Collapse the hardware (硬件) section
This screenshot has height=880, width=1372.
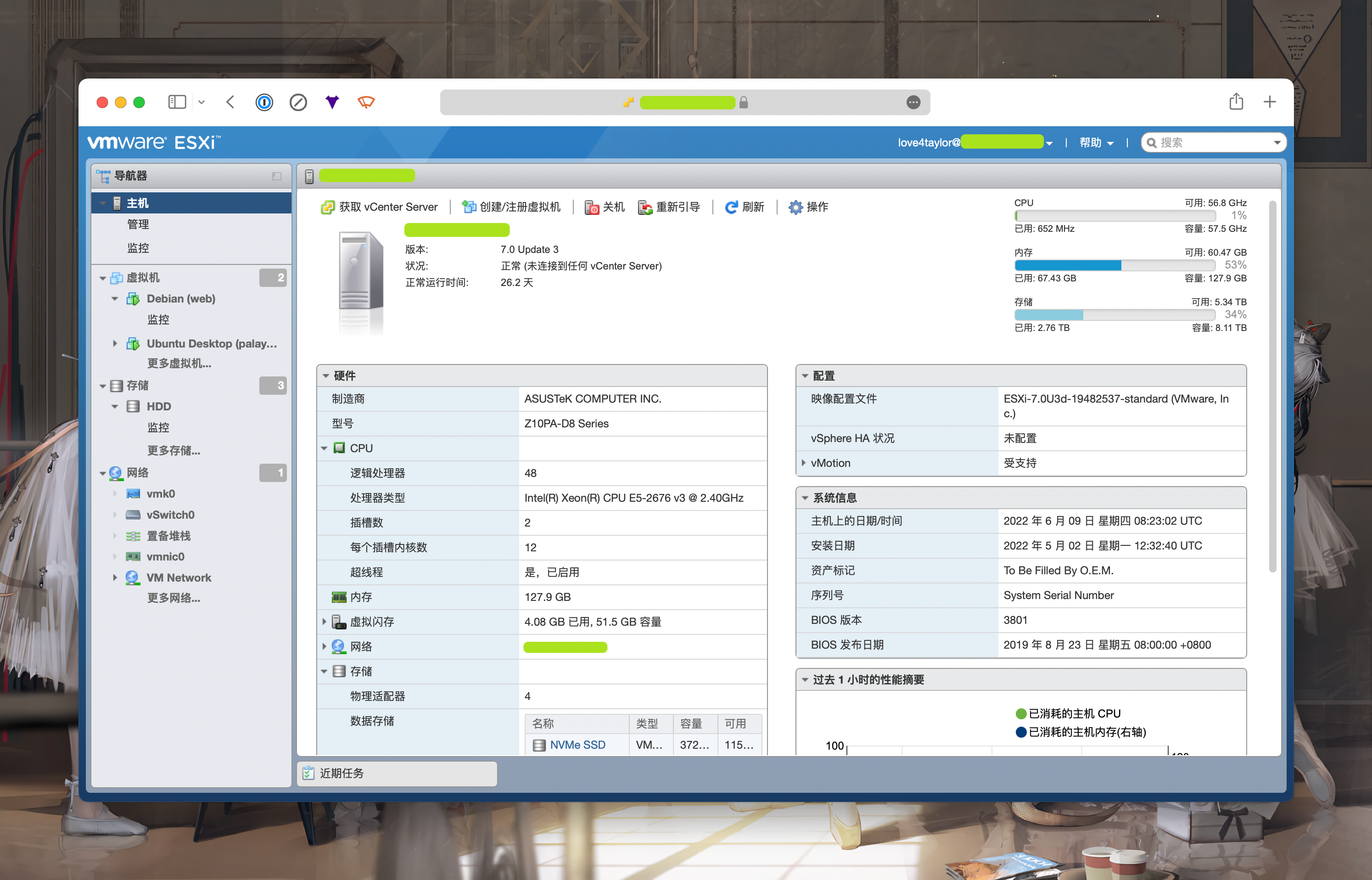326,376
